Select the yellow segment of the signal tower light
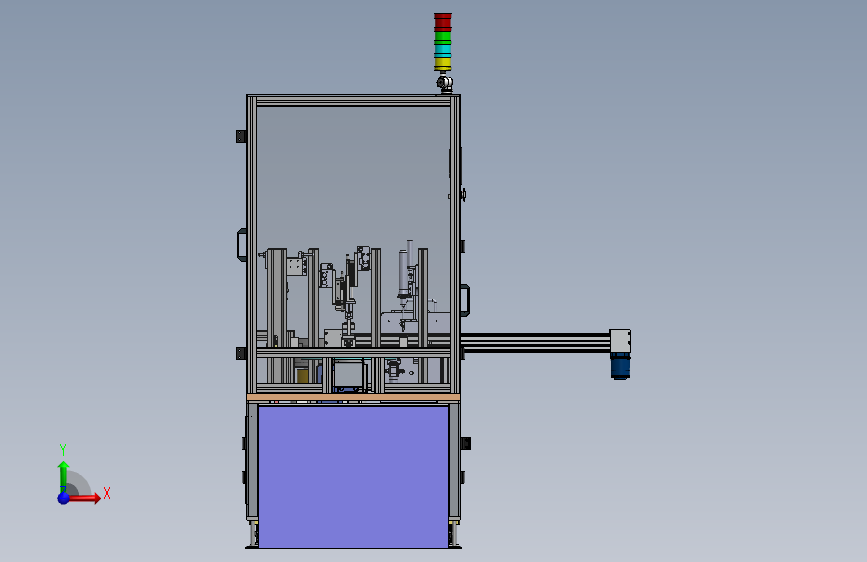 point(443,65)
